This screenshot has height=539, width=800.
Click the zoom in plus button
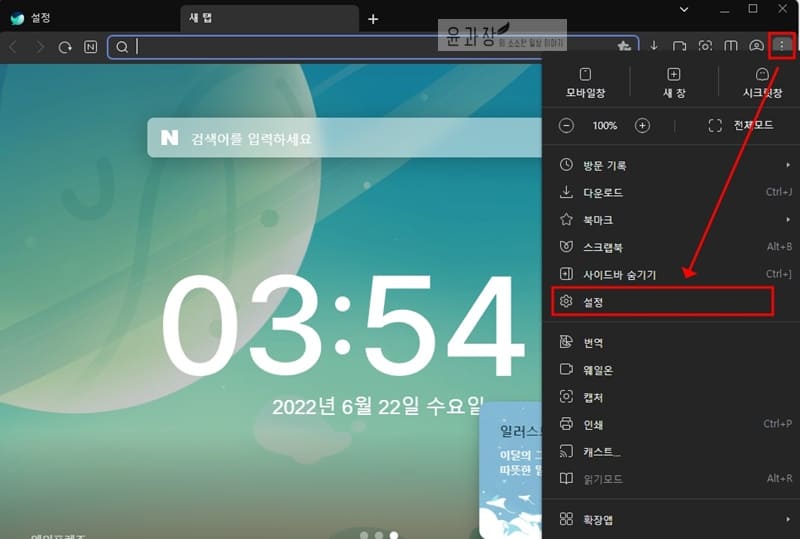coord(642,126)
